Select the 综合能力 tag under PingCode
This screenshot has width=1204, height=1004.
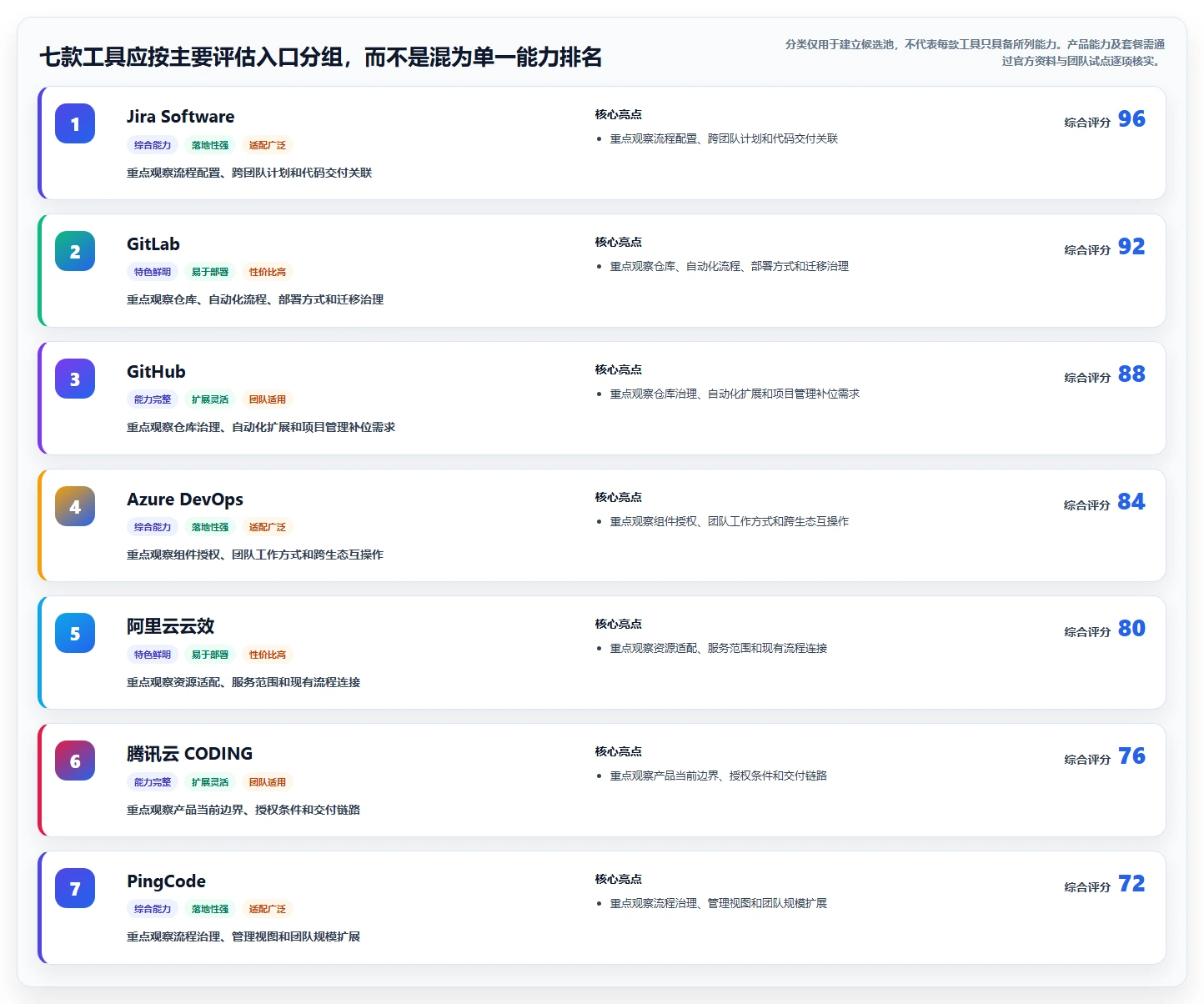coord(153,909)
